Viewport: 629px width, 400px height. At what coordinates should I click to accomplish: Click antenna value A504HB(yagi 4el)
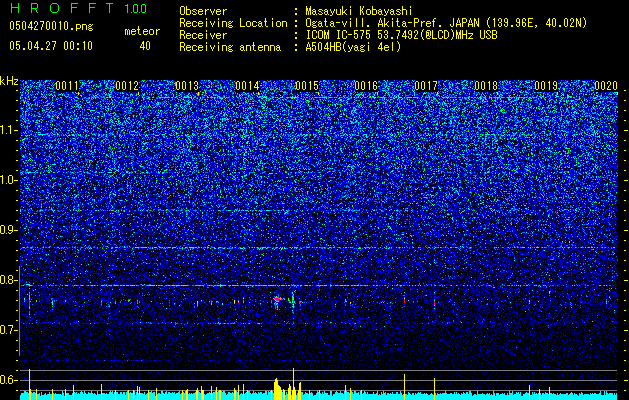pos(353,47)
